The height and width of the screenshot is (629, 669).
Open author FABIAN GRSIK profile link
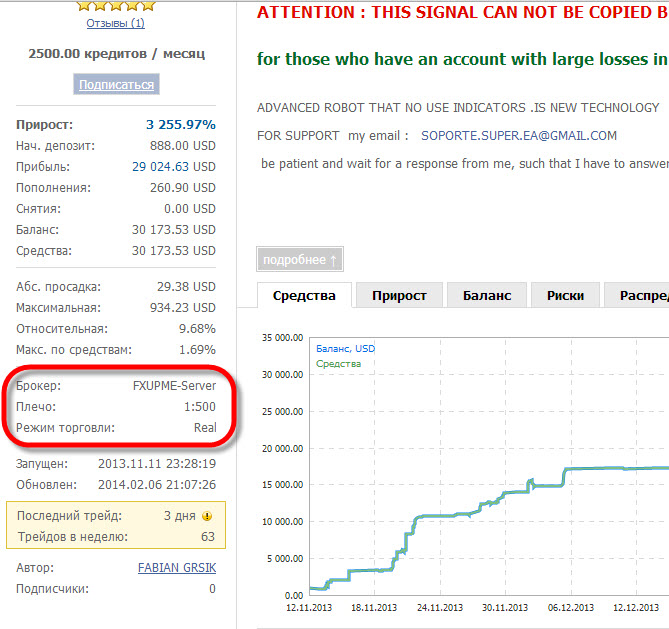point(176,568)
